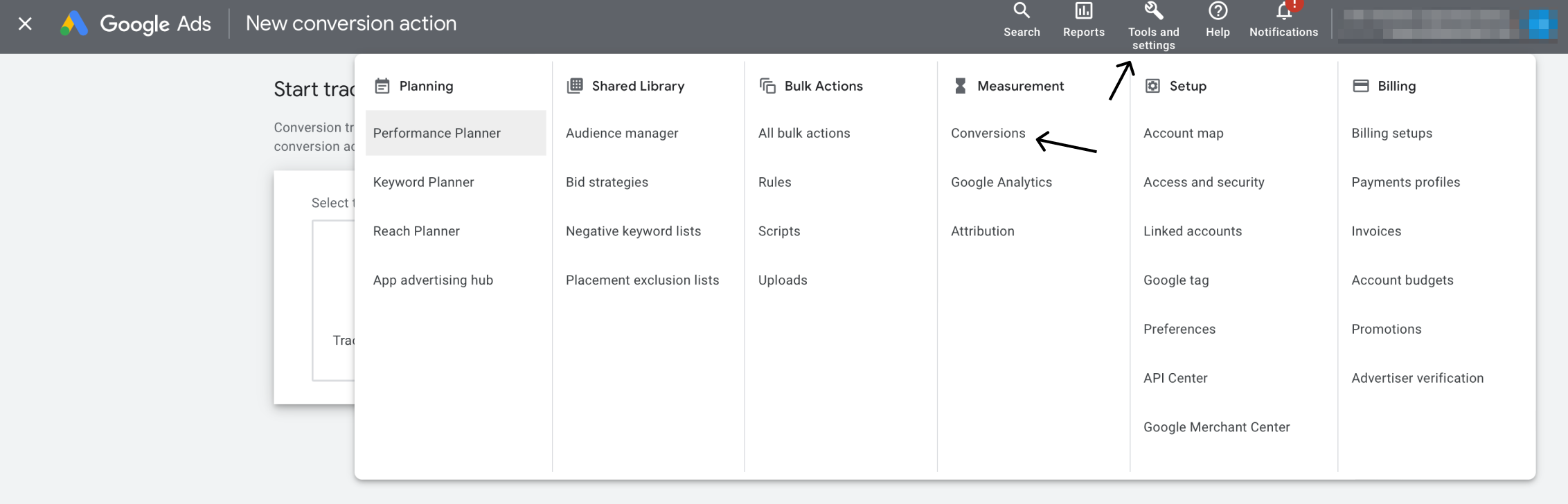Image resolution: width=1568 pixels, height=504 pixels.
Task: Select Bid strategies option
Action: coord(607,182)
